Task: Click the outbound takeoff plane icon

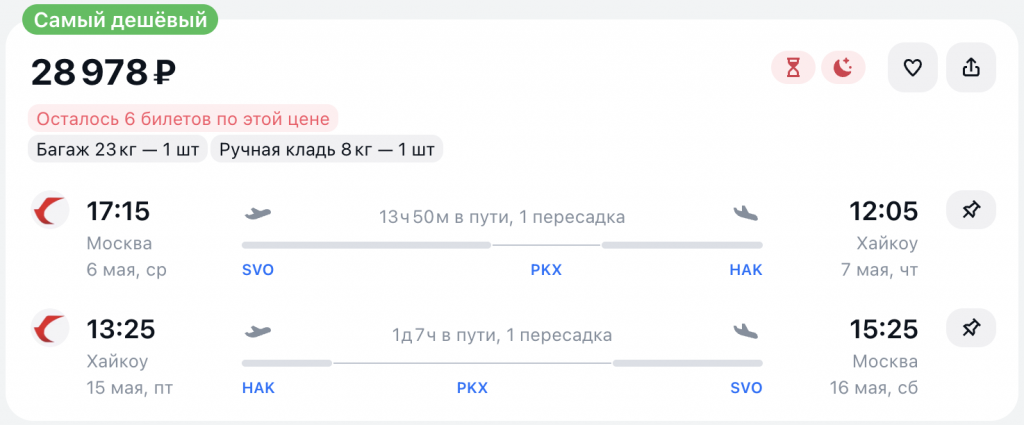Action: [x=258, y=213]
